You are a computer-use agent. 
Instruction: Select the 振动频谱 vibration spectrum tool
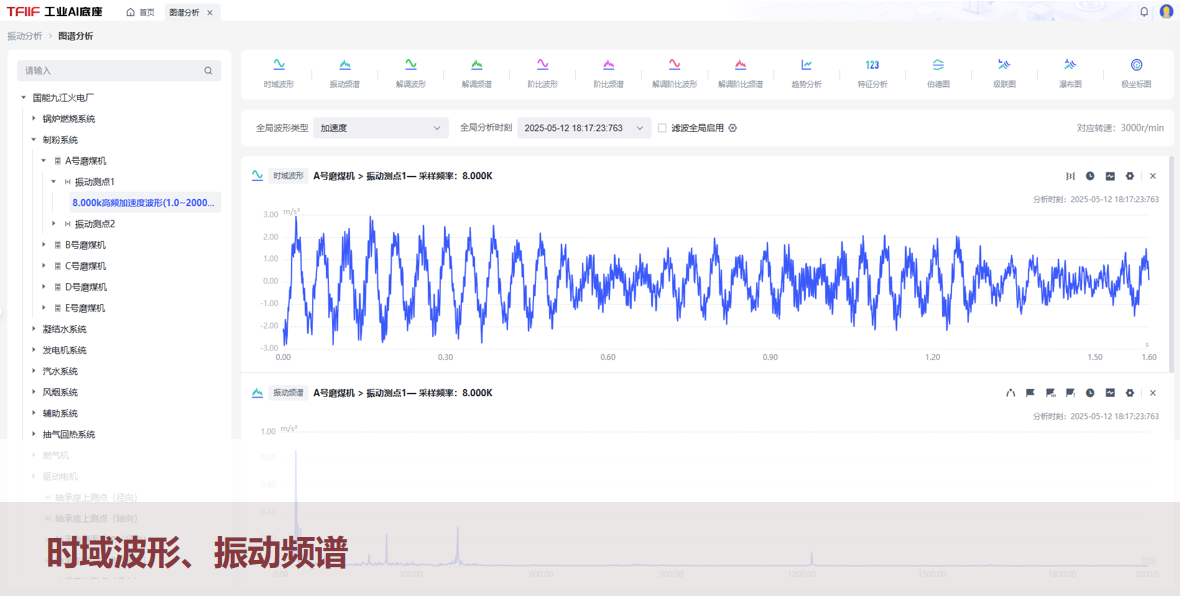point(345,73)
